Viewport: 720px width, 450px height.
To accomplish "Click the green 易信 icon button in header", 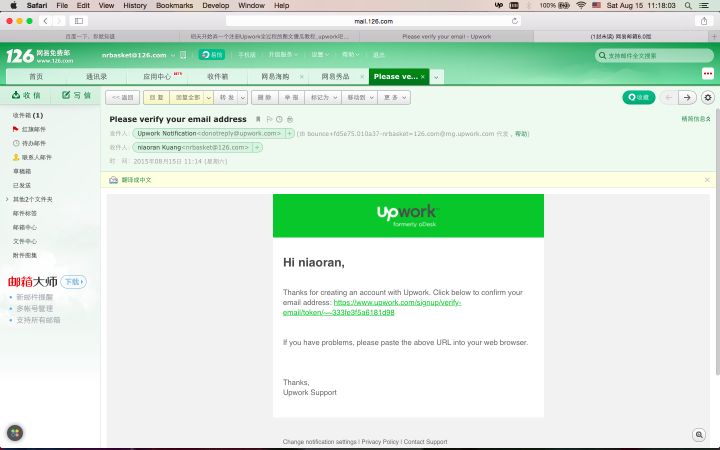I will pos(212,55).
